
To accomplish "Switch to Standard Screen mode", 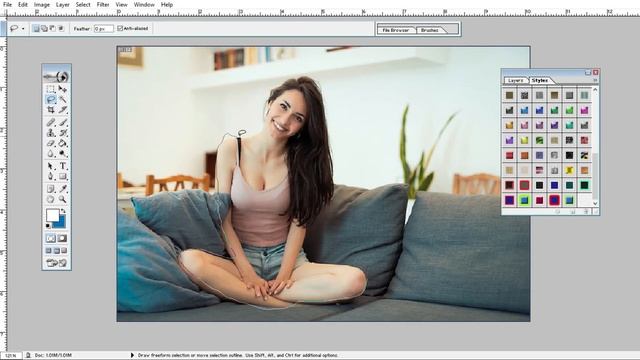I will click(49, 251).
